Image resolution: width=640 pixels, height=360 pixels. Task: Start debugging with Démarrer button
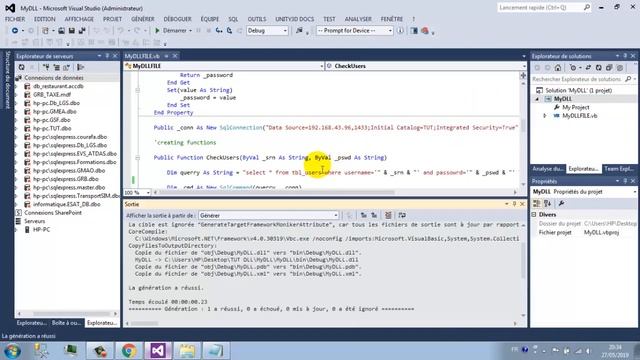click(171, 31)
